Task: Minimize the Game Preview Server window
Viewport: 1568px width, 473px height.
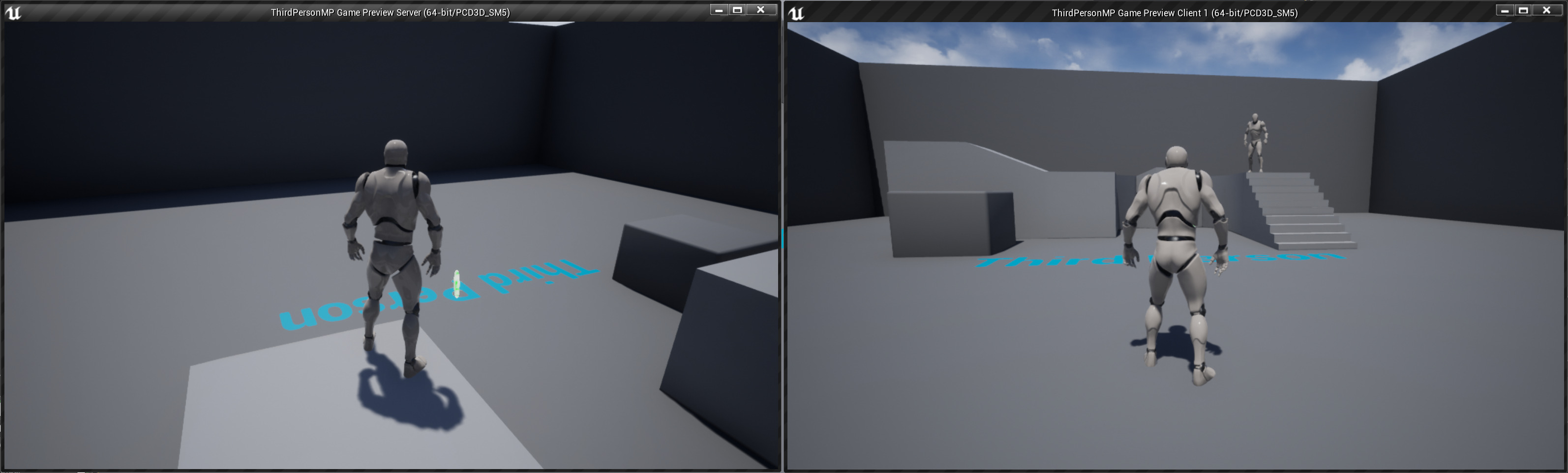Action: pyautogui.click(x=719, y=10)
